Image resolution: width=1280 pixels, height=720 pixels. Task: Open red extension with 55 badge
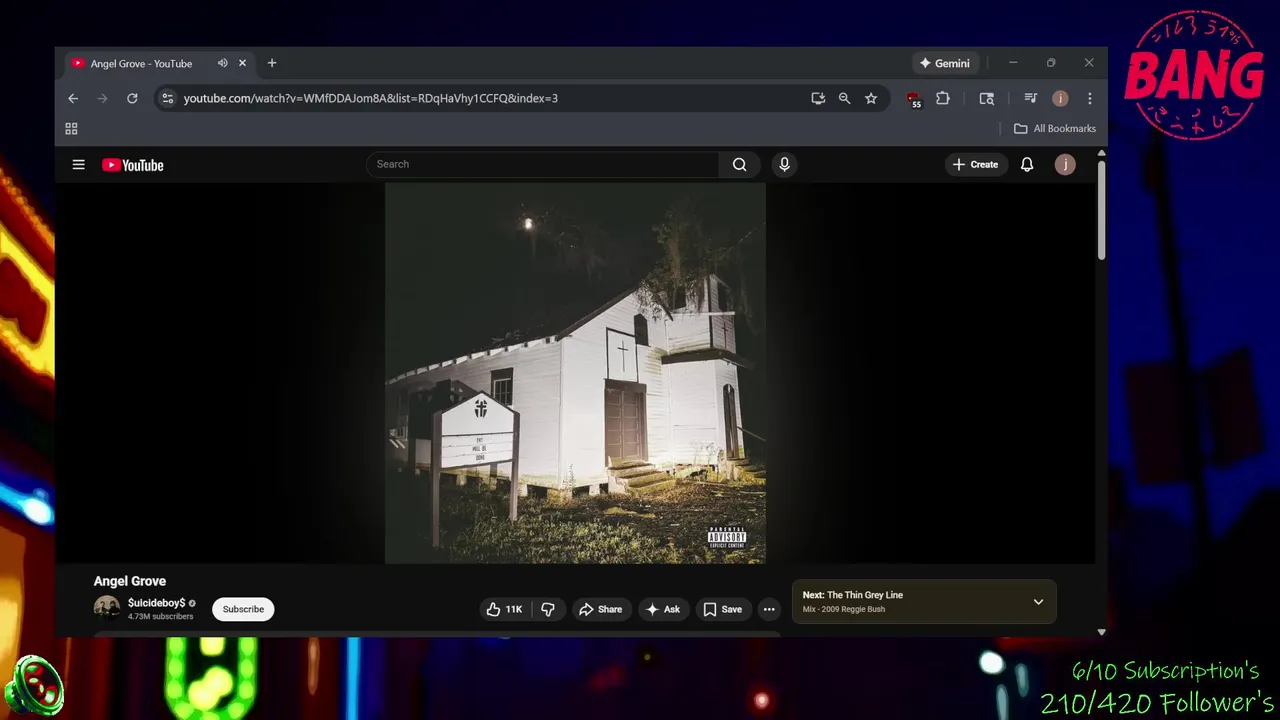(x=913, y=99)
